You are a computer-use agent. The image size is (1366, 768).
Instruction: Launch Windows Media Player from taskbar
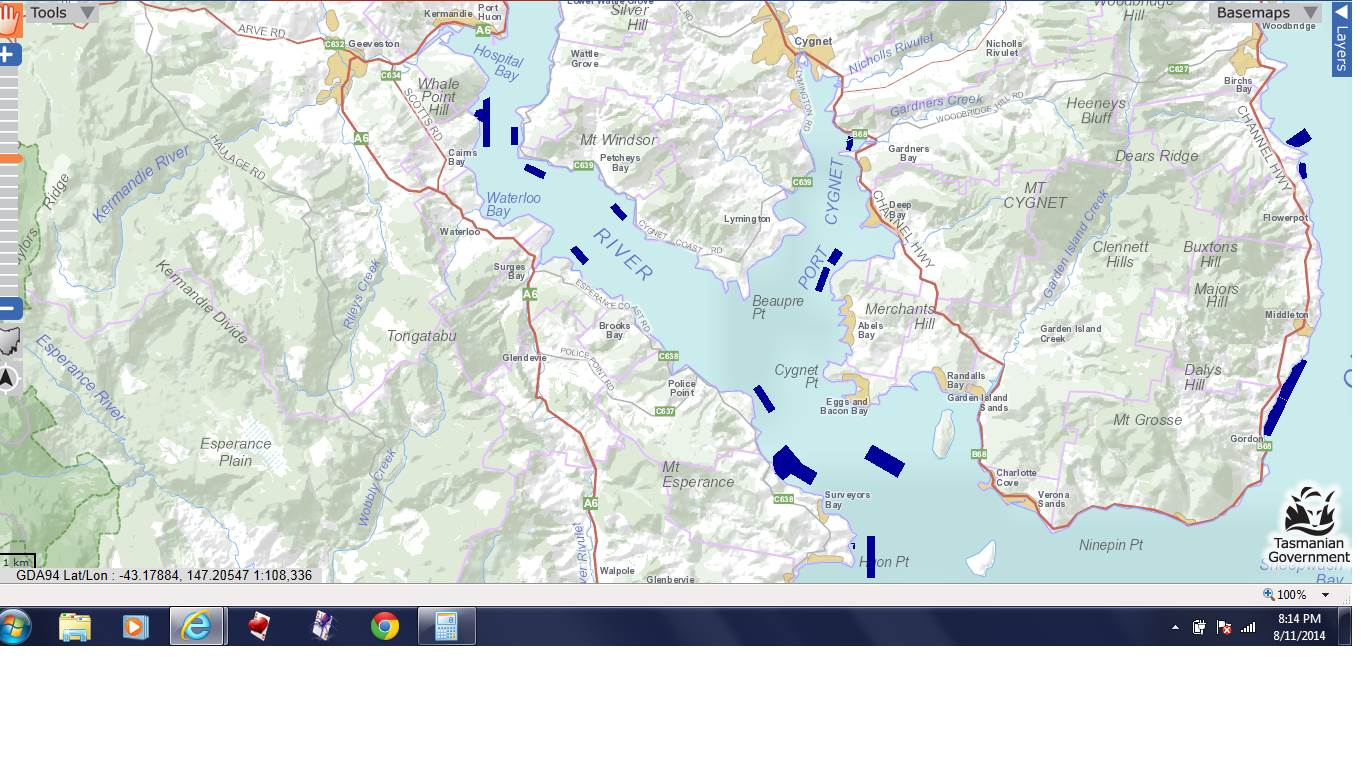click(135, 627)
